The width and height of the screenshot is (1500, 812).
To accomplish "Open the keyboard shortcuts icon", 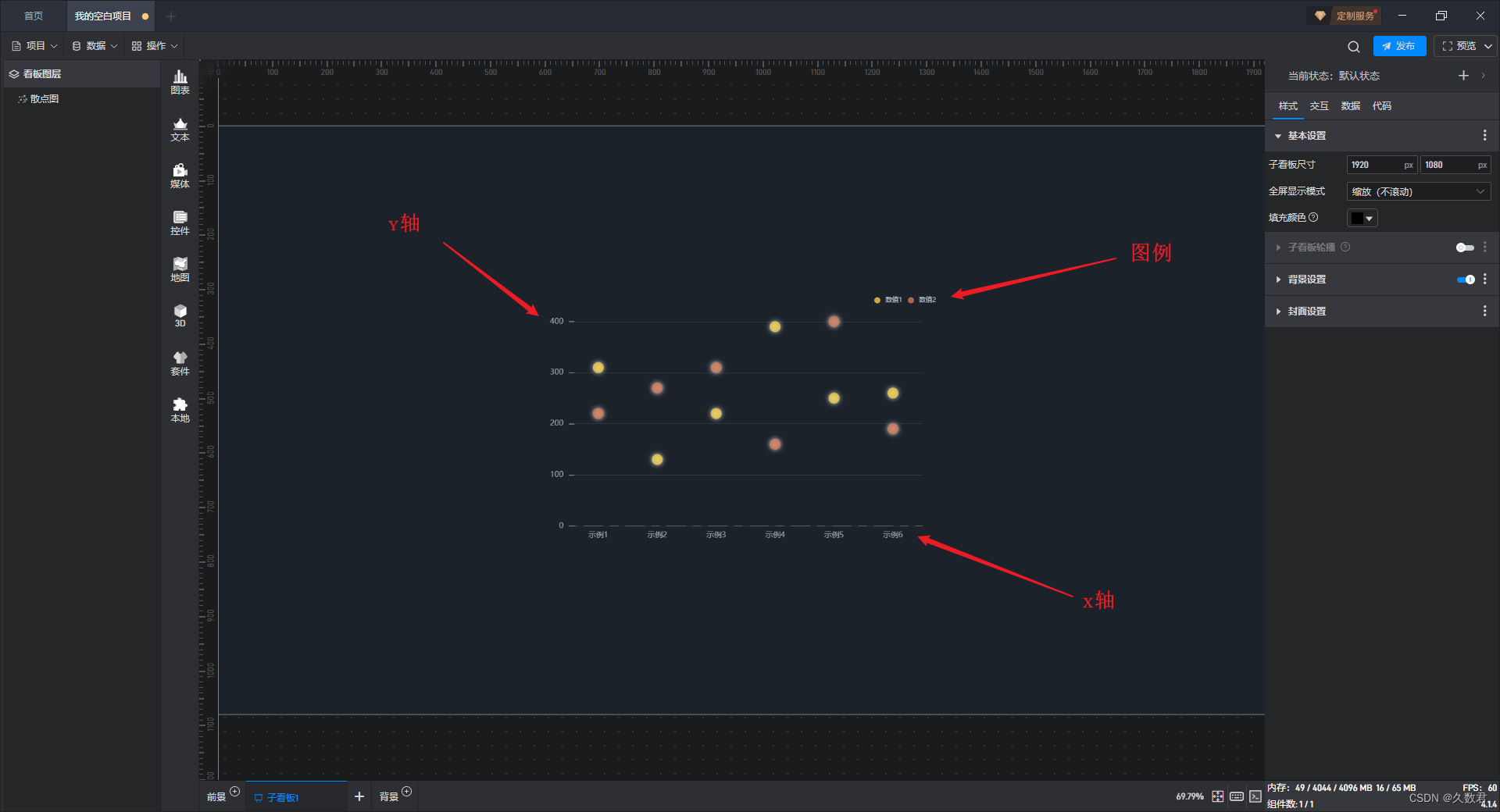I will [1237, 796].
